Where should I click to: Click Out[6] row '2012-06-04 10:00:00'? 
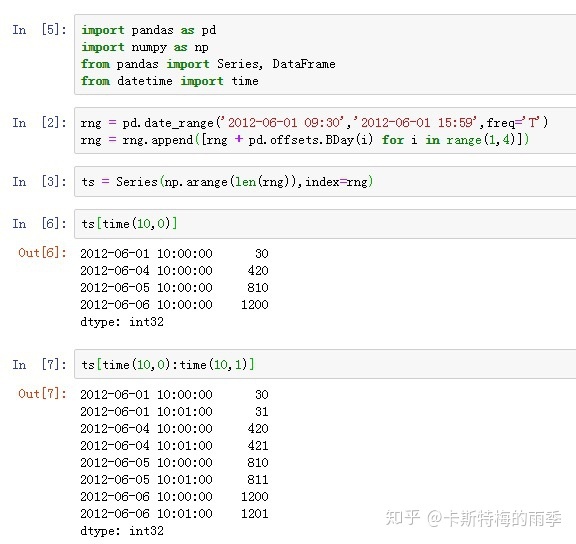pyautogui.click(x=174, y=271)
